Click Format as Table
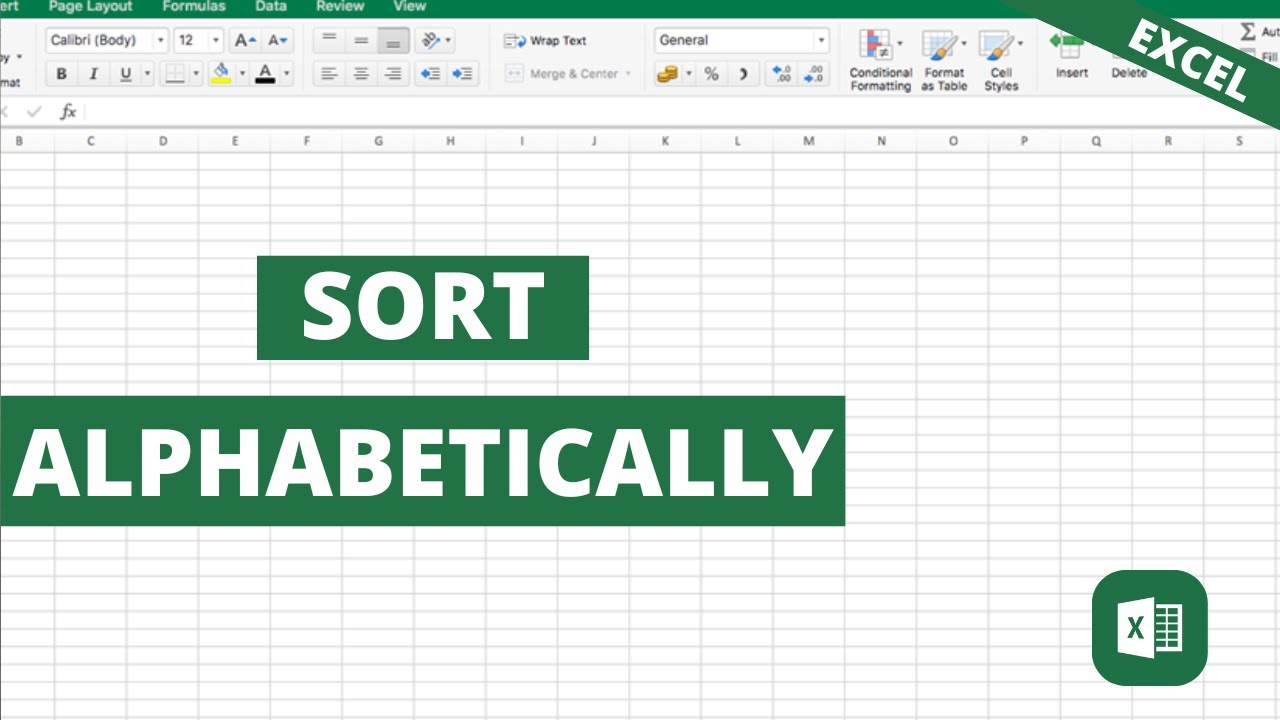Image resolution: width=1280 pixels, height=720 pixels. pos(943,60)
